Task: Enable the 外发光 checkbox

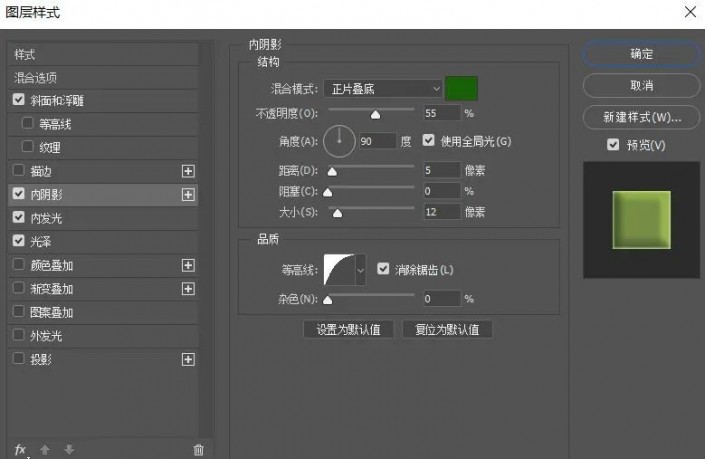Action: pos(18,335)
